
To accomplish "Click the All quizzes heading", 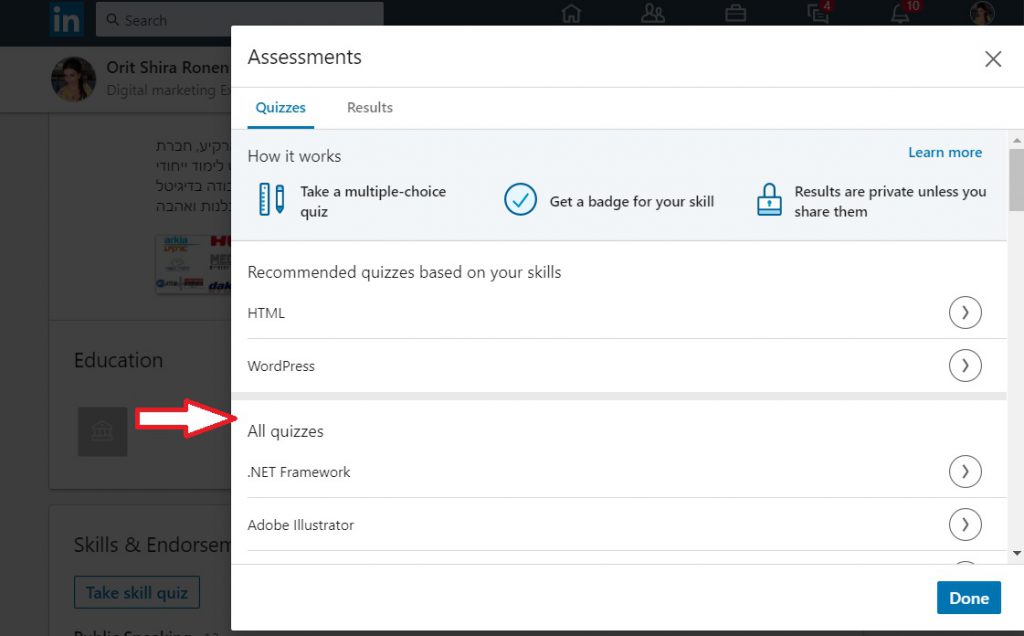I will tap(285, 431).
